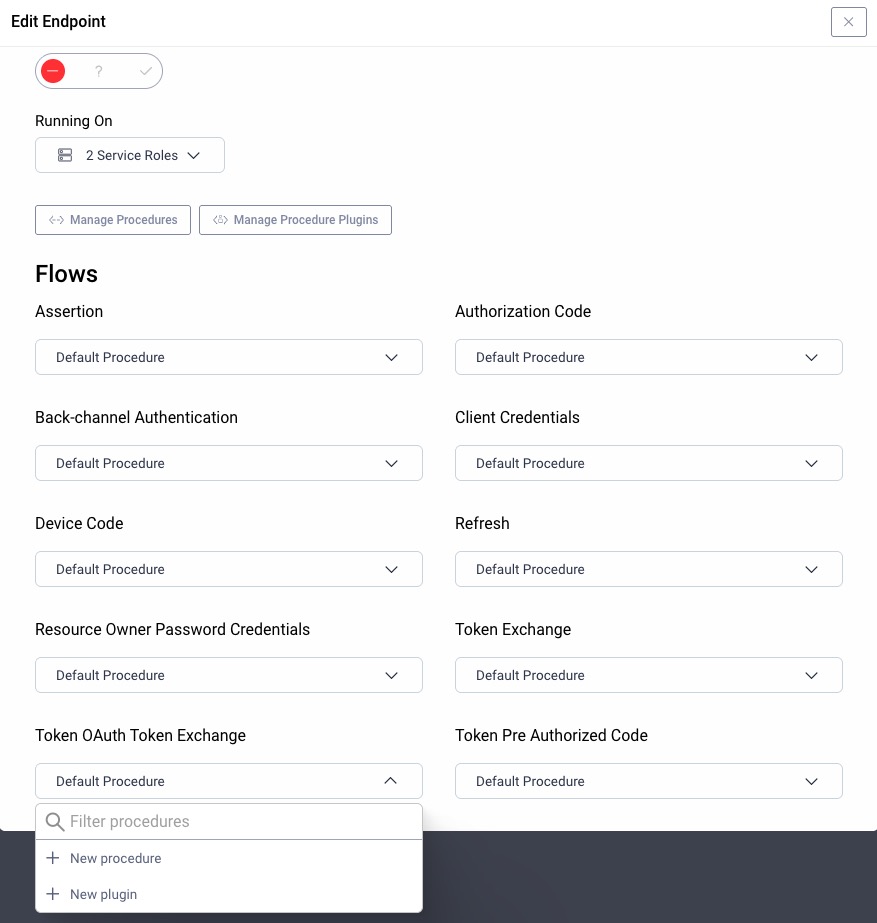Screen dimensions: 877x923
Task: Select New procedure from the open dropdown
Action: pos(115,858)
